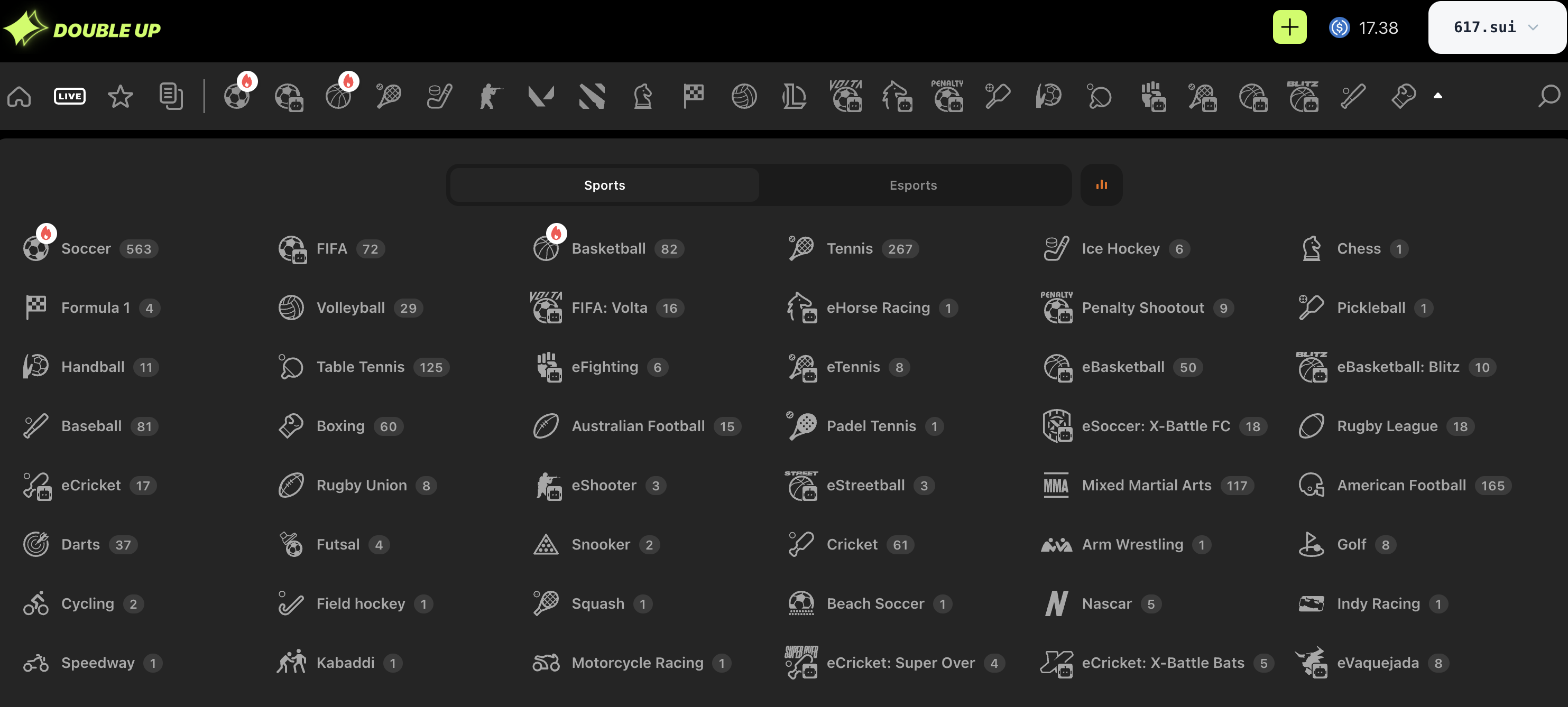
Task: Click the LIVE events icon
Action: (69, 96)
